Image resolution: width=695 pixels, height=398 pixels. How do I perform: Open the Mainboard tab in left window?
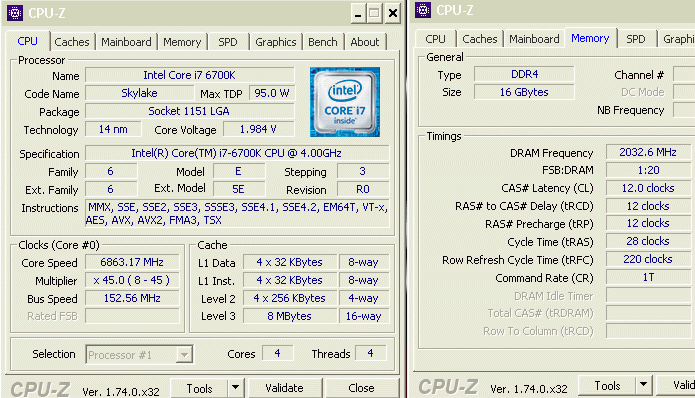(x=126, y=42)
